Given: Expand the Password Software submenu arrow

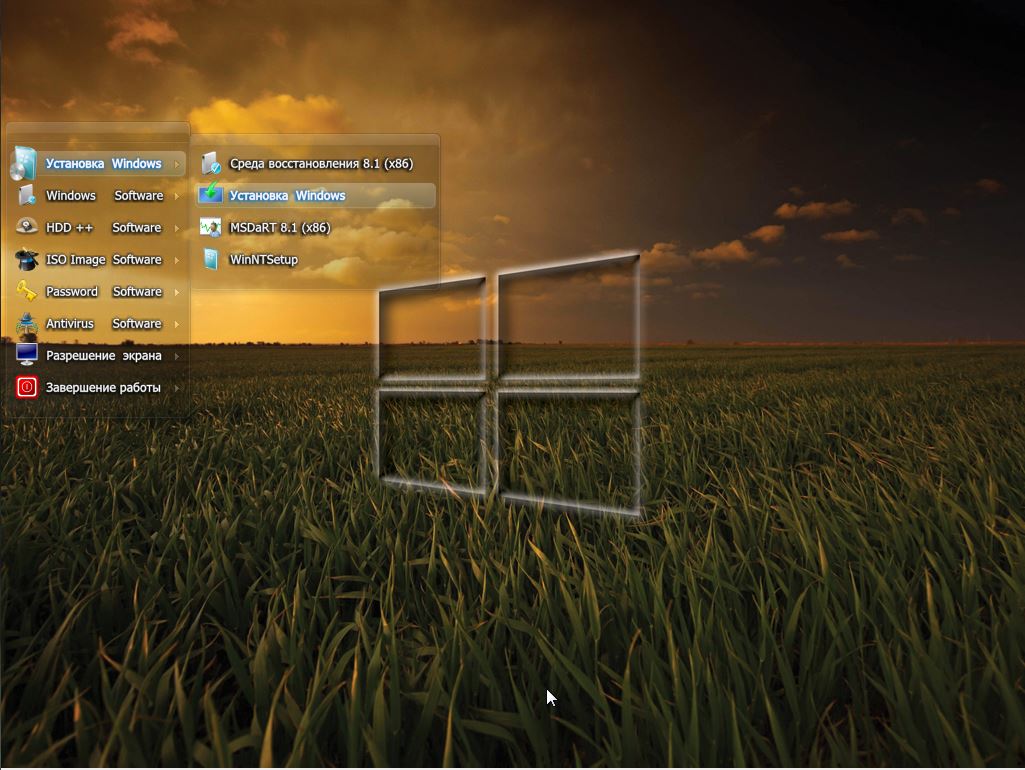Looking at the screenshot, I should point(176,292).
